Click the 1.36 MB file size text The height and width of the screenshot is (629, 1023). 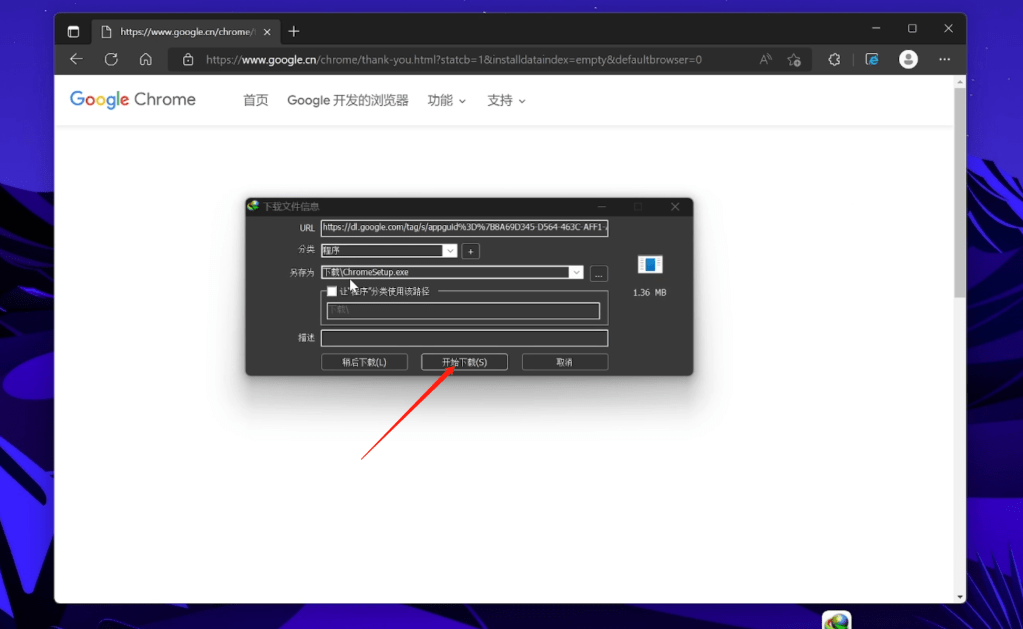(x=650, y=292)
